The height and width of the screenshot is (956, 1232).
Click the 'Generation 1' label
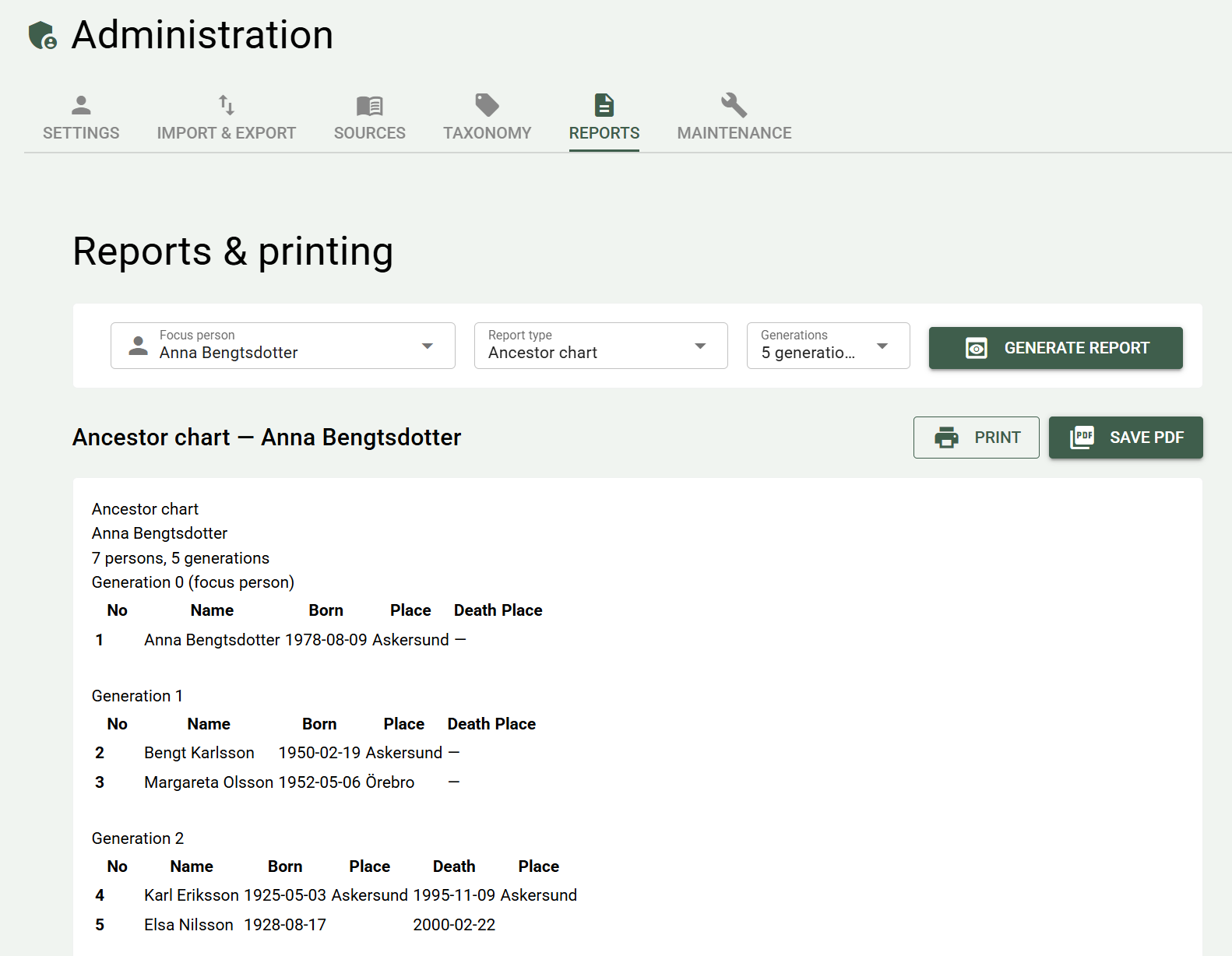point(137,696)
